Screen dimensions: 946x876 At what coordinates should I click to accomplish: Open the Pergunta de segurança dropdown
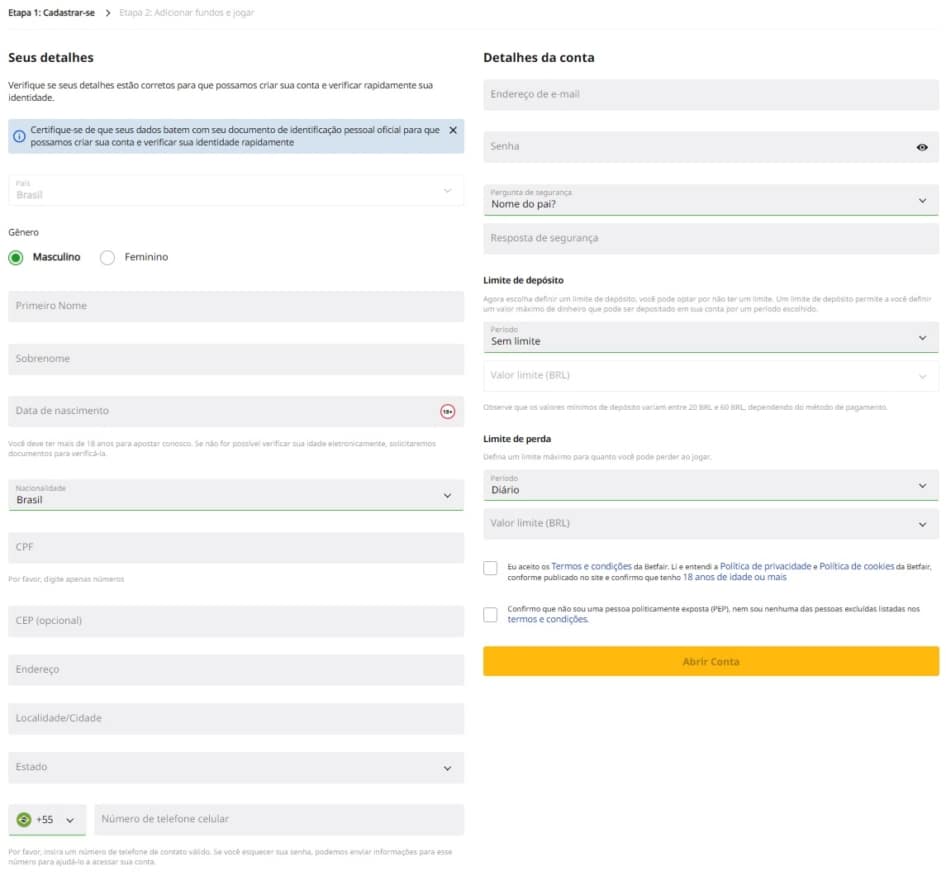click(711, 200)
